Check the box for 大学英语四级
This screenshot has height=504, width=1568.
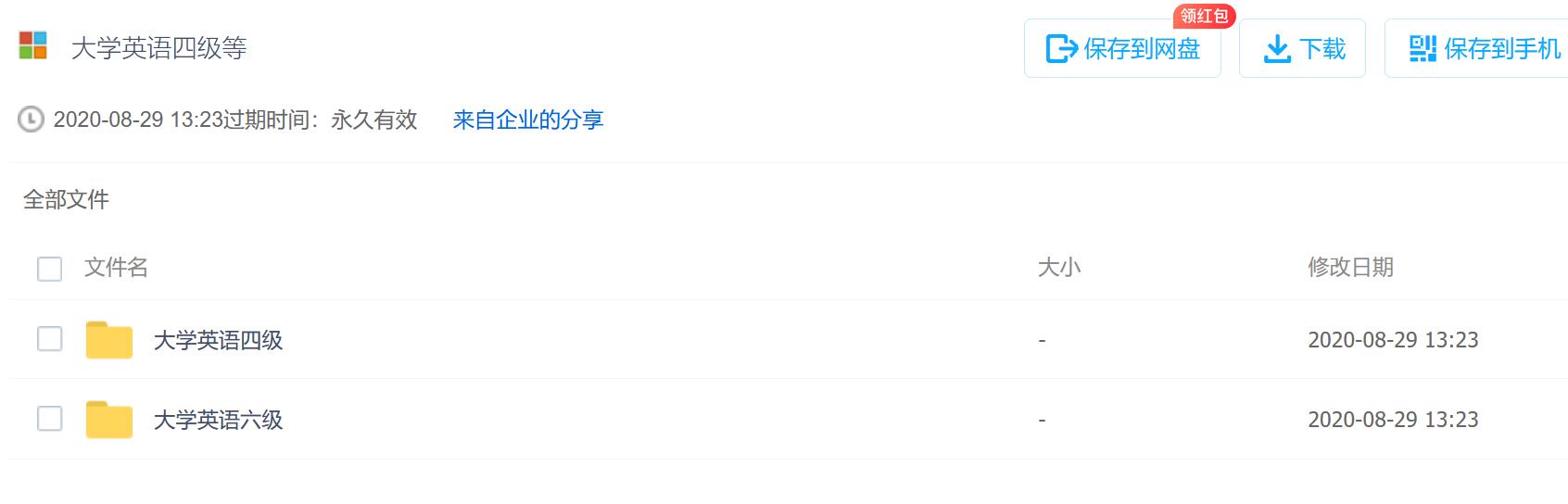[x=49, y=339]
